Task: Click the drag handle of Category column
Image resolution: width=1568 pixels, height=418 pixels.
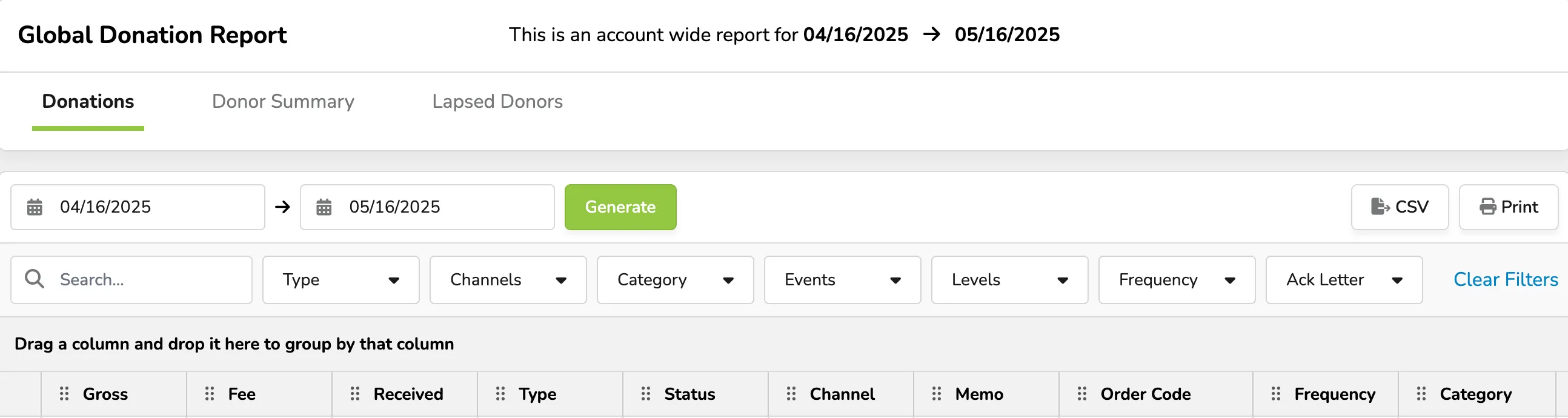Action: (x=1421, y=394)
